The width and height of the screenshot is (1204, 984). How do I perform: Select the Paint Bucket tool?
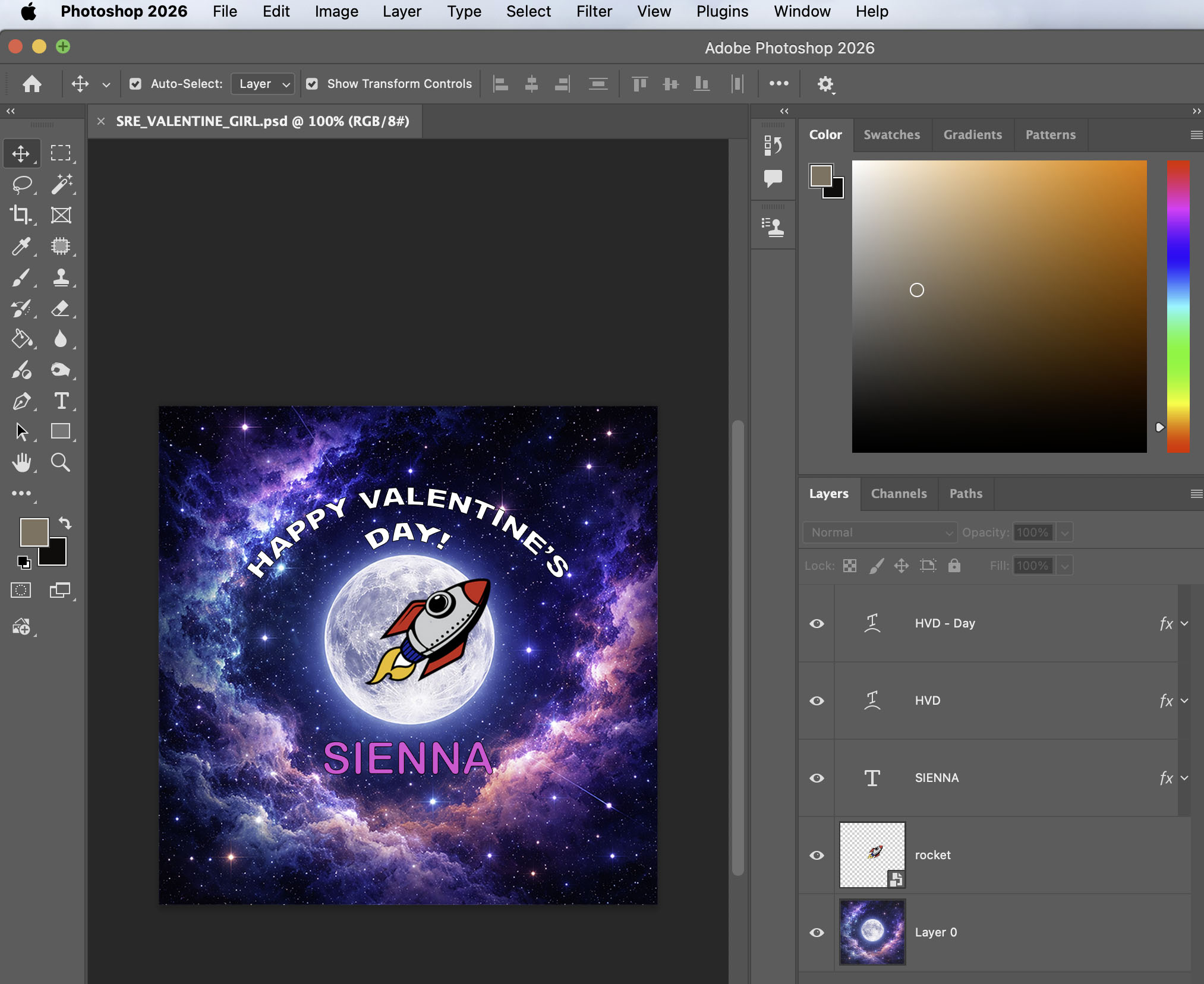22,339
